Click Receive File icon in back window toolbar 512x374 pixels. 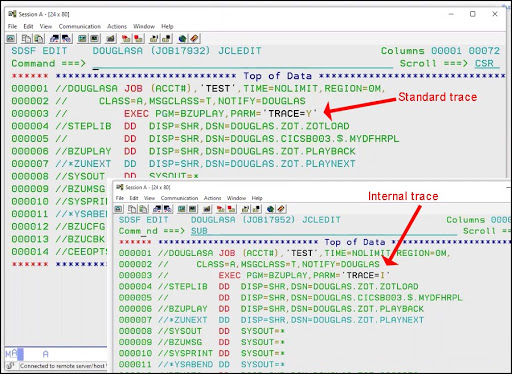point(67,39)
